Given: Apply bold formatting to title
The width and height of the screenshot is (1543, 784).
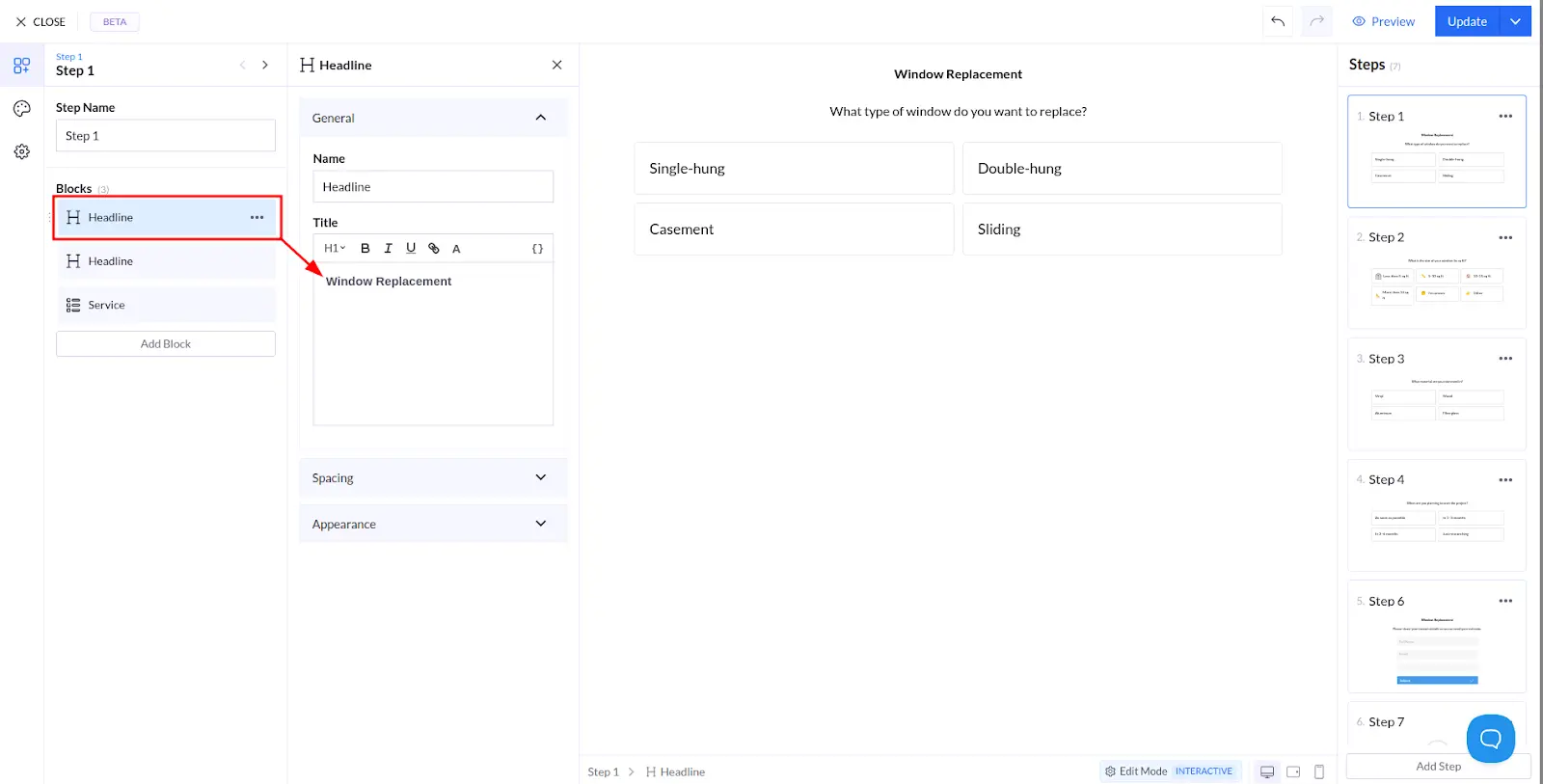Looking at the screenshot, I should (x=365, y=249).
